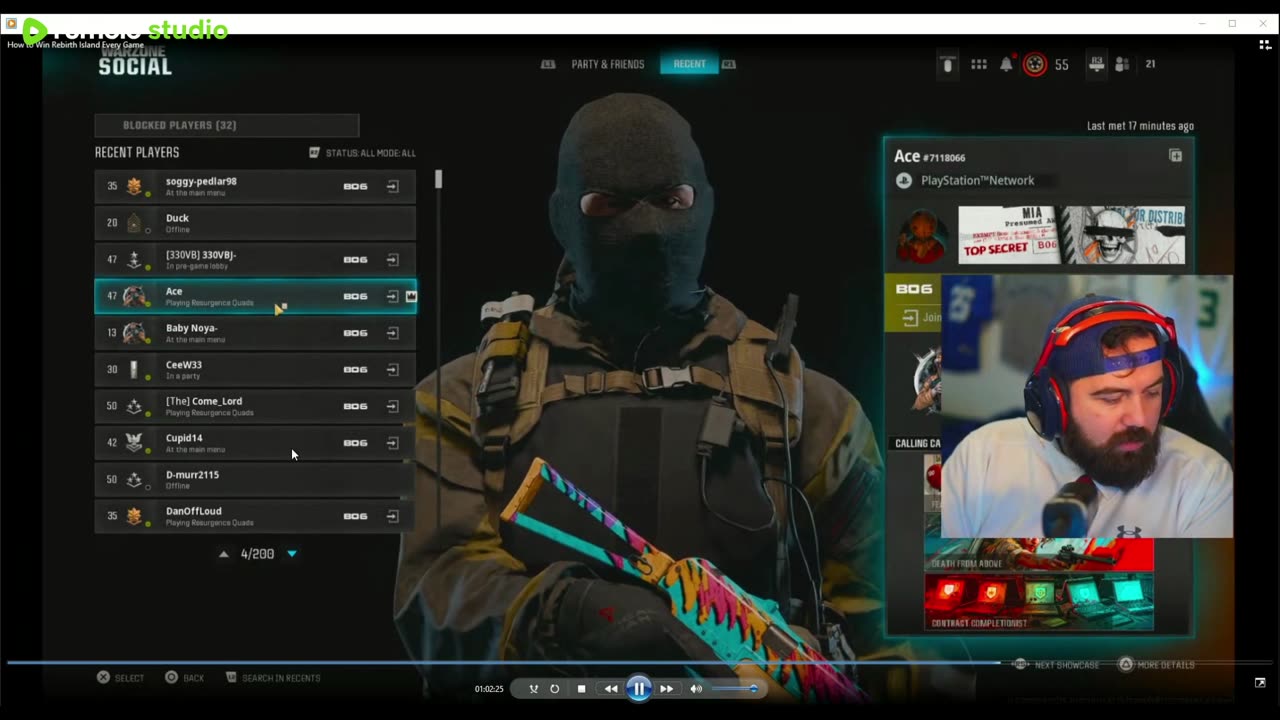Click the 01:02:25 elapsed time display
Image resolution: width=1280 pixels, height=720 pixels.
click(489, 689)
